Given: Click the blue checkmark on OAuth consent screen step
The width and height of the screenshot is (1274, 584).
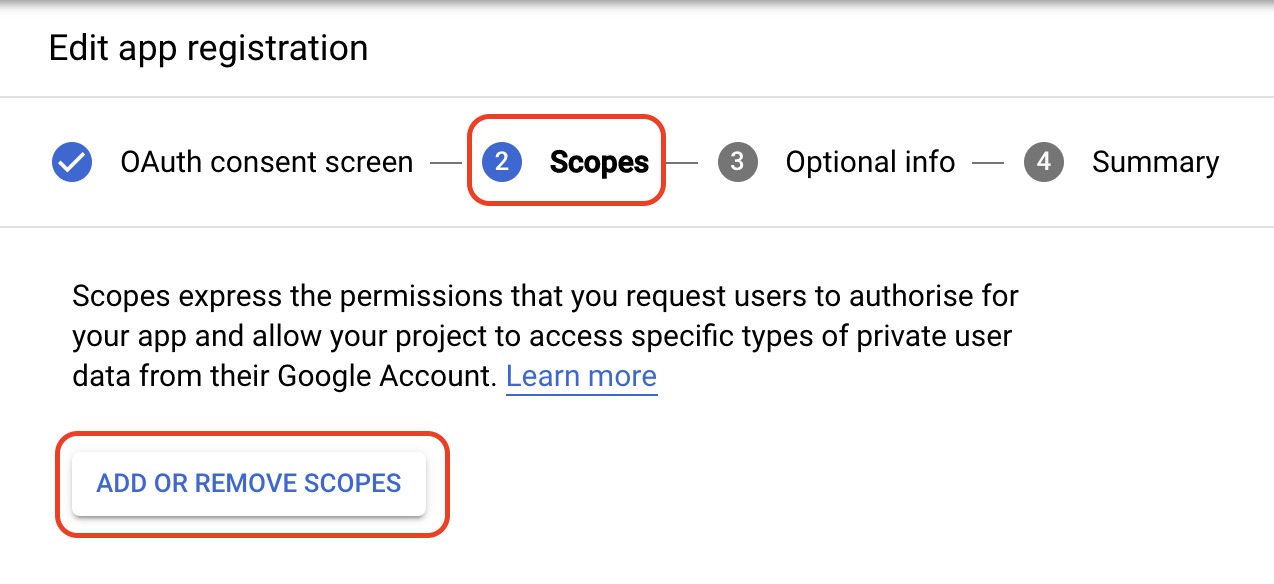Looking at the screenshot, I should tap(71, 162).
